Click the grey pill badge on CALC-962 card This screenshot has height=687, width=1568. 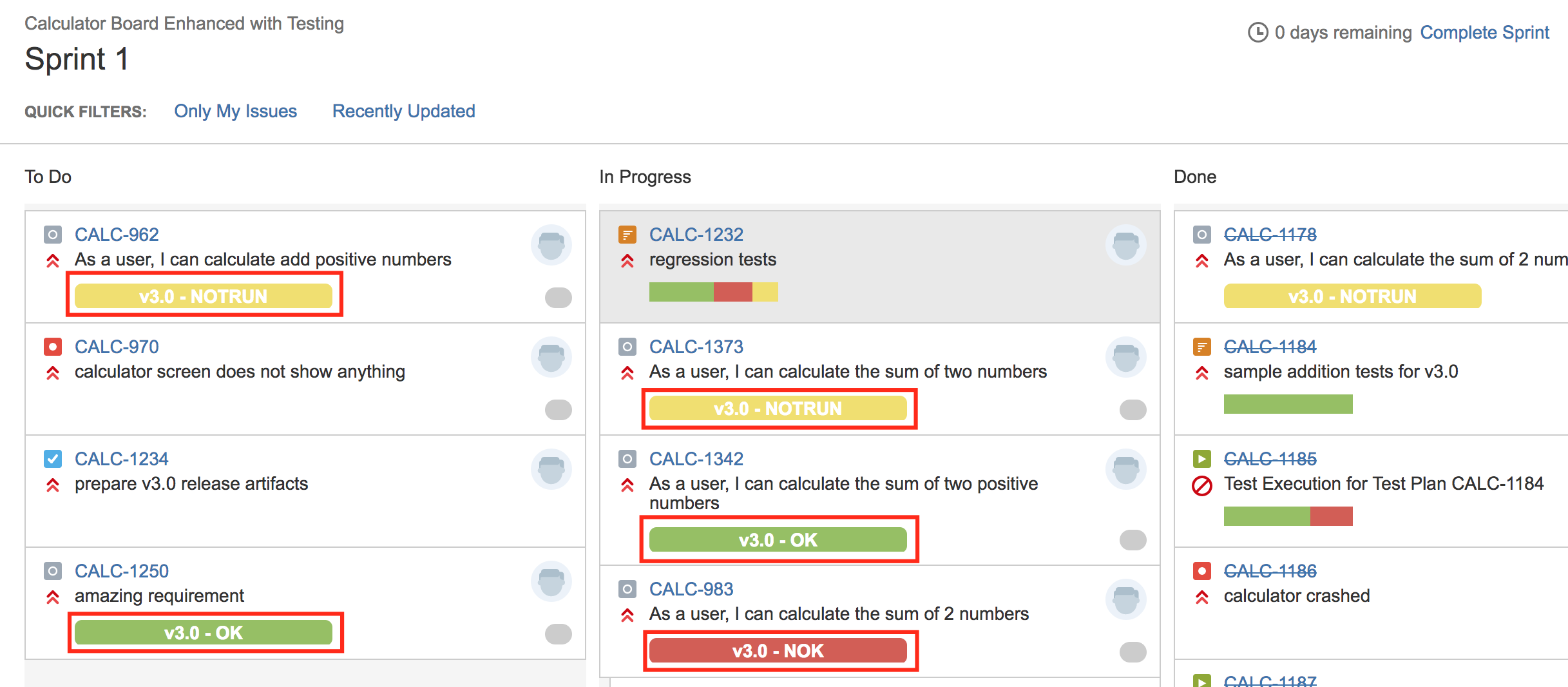(x=559, y=298)
